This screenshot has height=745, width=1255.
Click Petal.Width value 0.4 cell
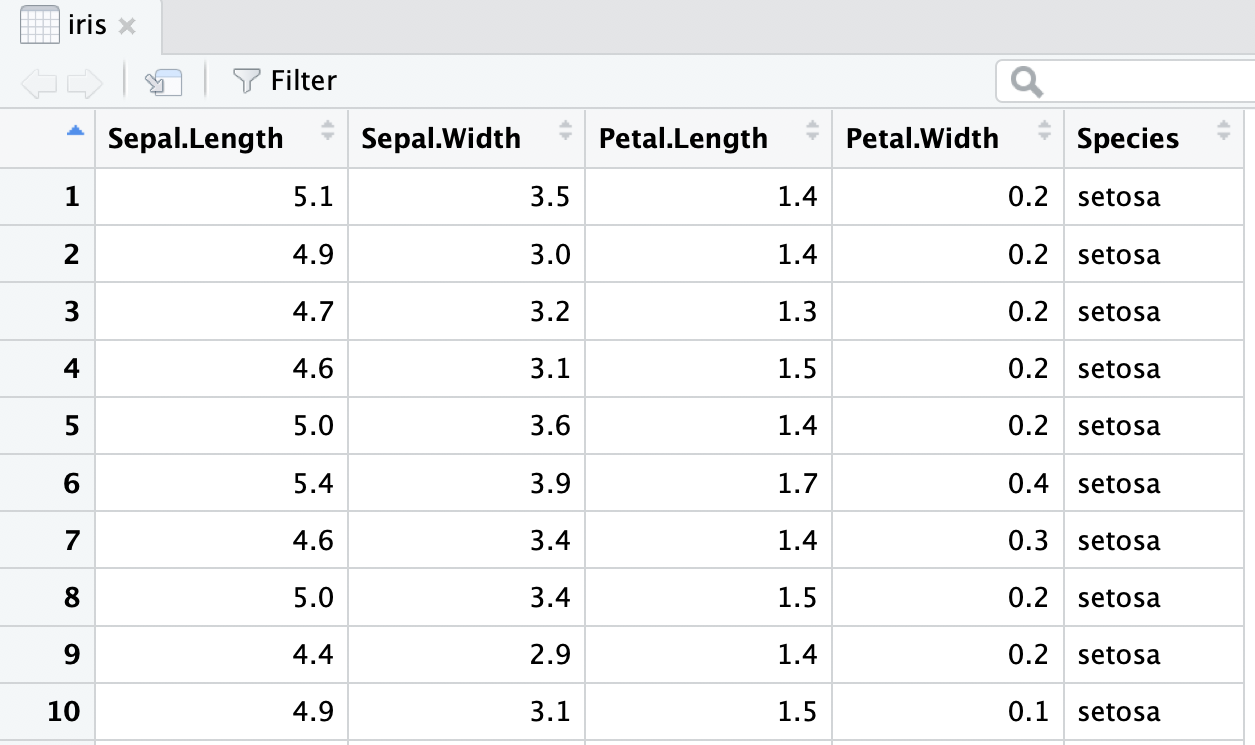[x=1027, y=484]
